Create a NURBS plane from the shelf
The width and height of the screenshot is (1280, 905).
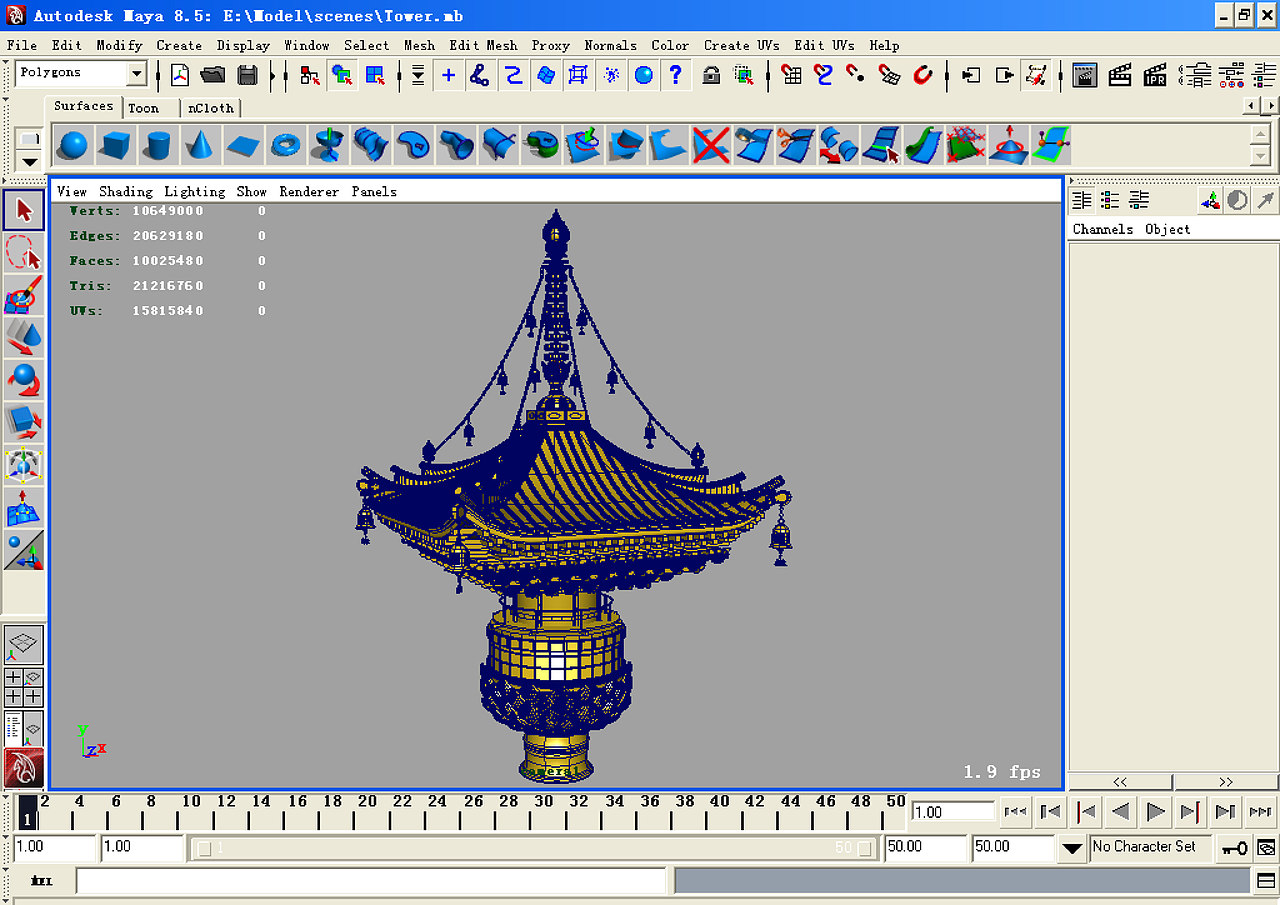(x=243, y=145)
